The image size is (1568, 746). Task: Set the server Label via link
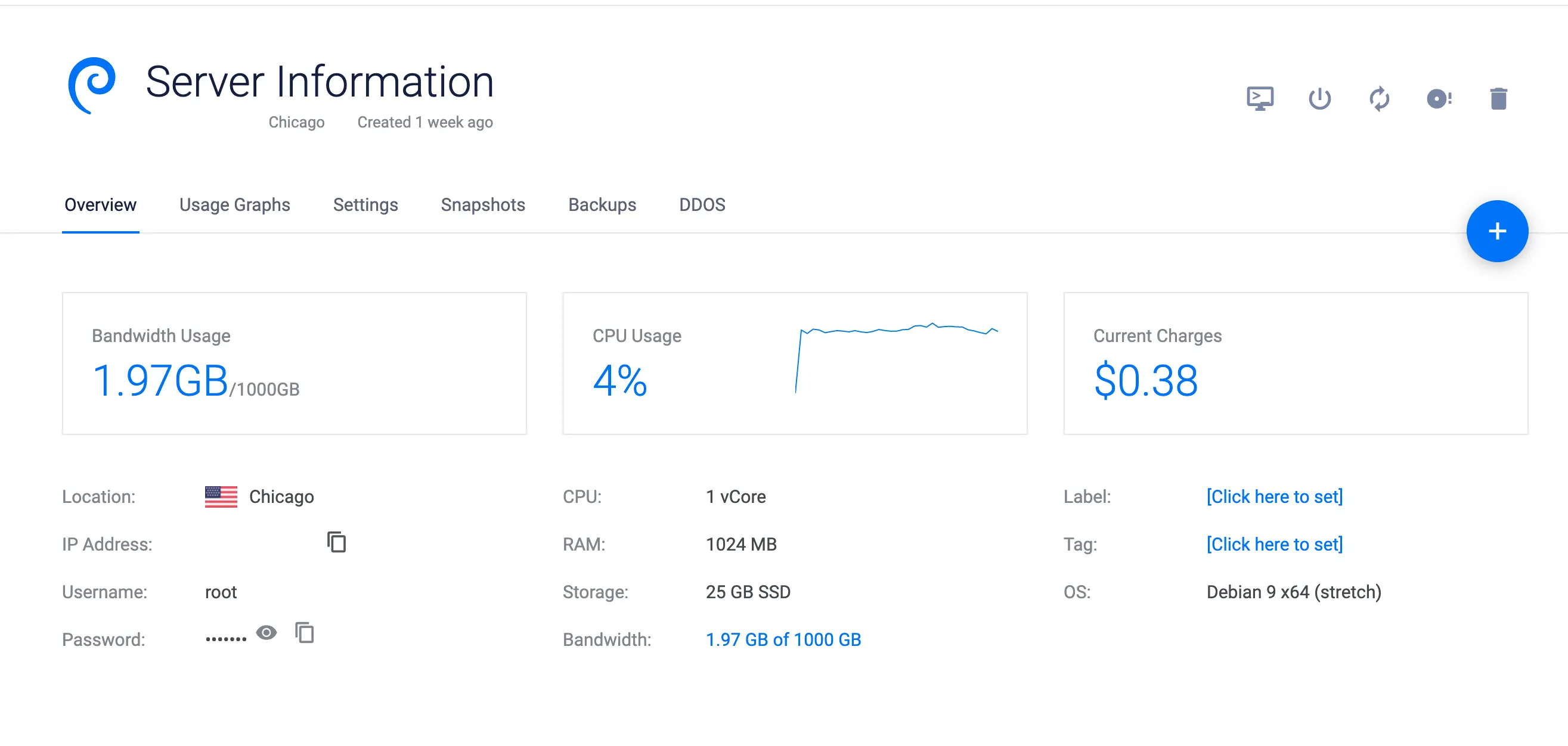(x=1274, y=496)
